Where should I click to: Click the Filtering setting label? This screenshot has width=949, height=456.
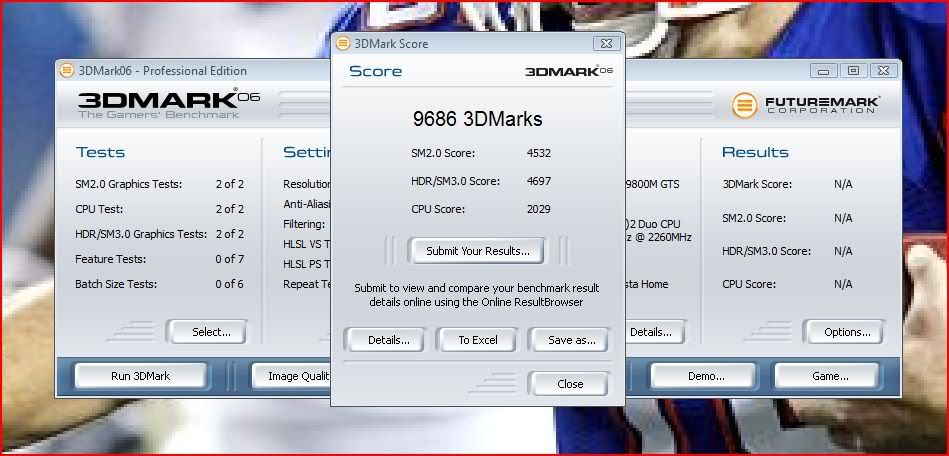(x=304, y=224)
